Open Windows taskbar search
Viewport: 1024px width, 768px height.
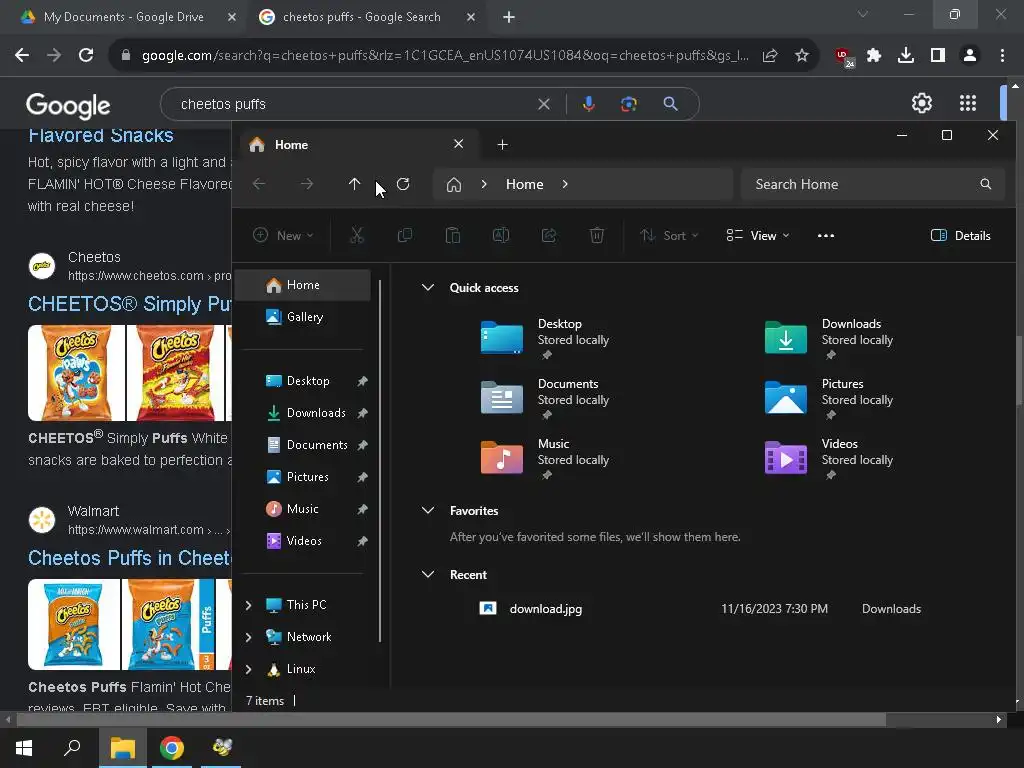point(72,748)
